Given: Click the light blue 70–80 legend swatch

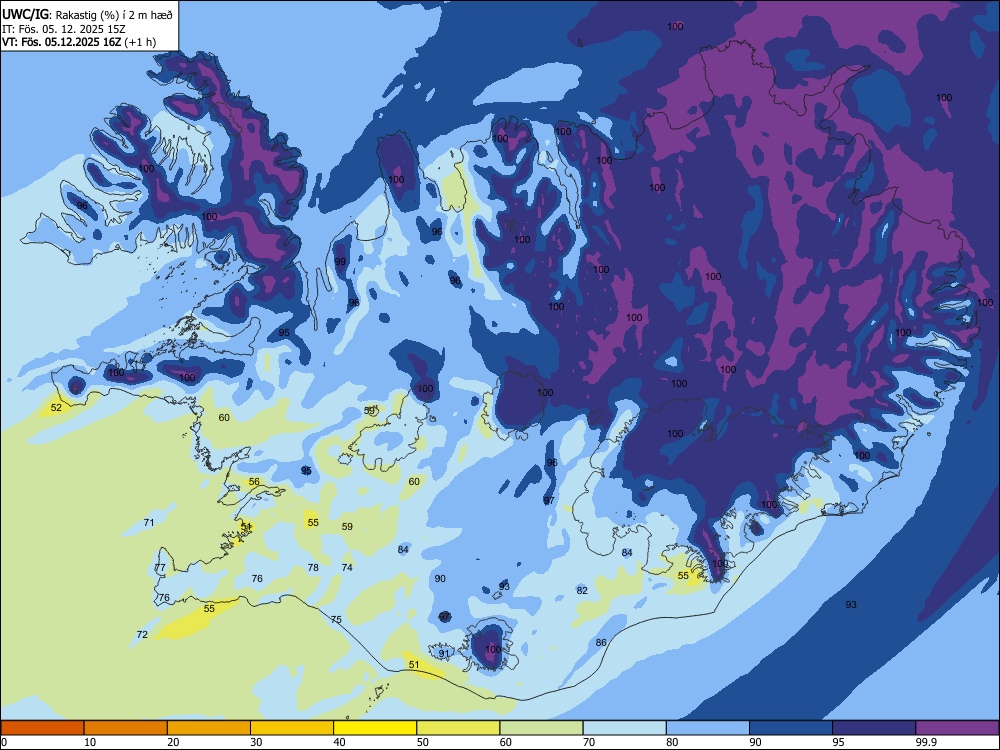Looking at the screenshot, I should [624, 728].
